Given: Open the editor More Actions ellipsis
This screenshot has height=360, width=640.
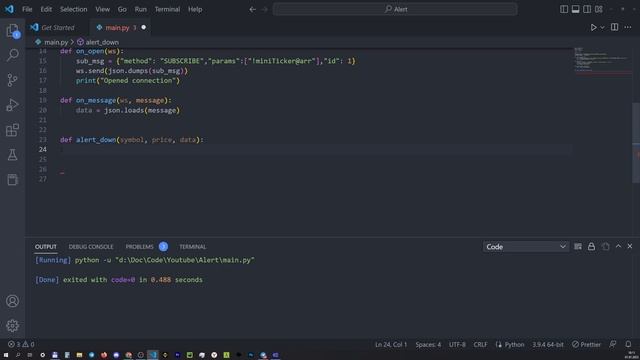Looking at the screenshot, I should (x=628, y=27).
